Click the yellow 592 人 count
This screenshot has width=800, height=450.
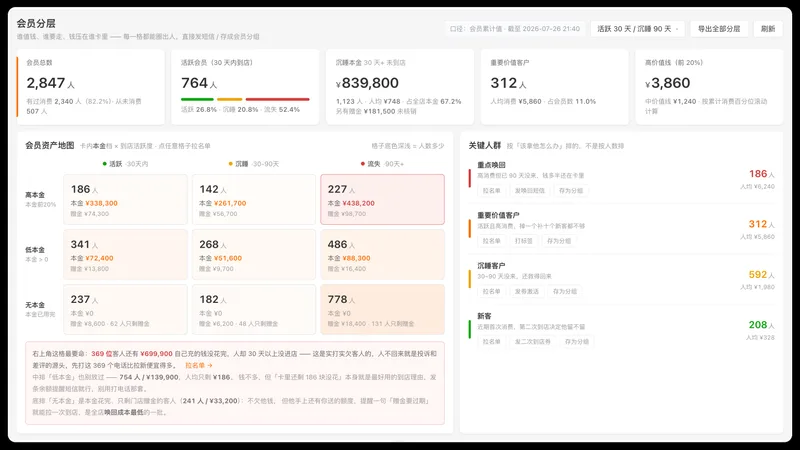pos(761,274)
